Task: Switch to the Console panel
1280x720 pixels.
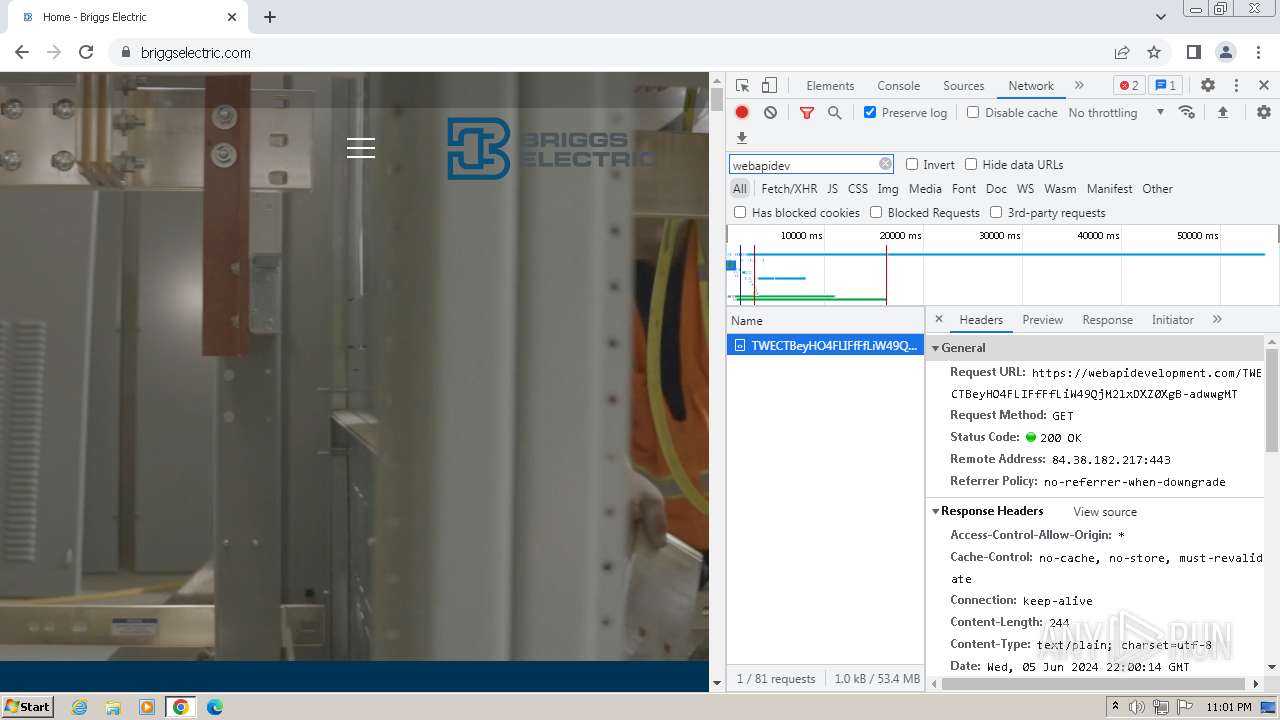Action: pos(898,86)
